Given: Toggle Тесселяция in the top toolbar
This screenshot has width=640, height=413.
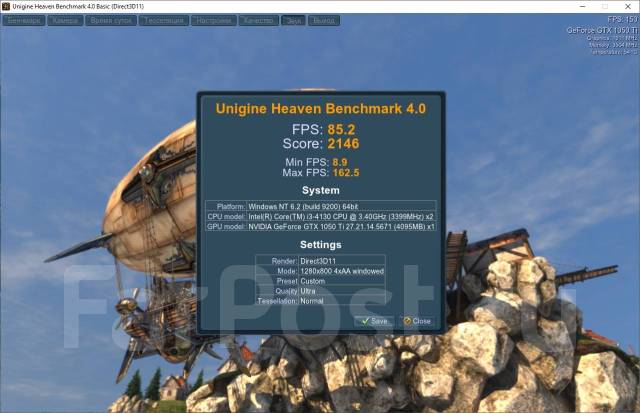Looking at the screenshot, I should pos(163,20).
